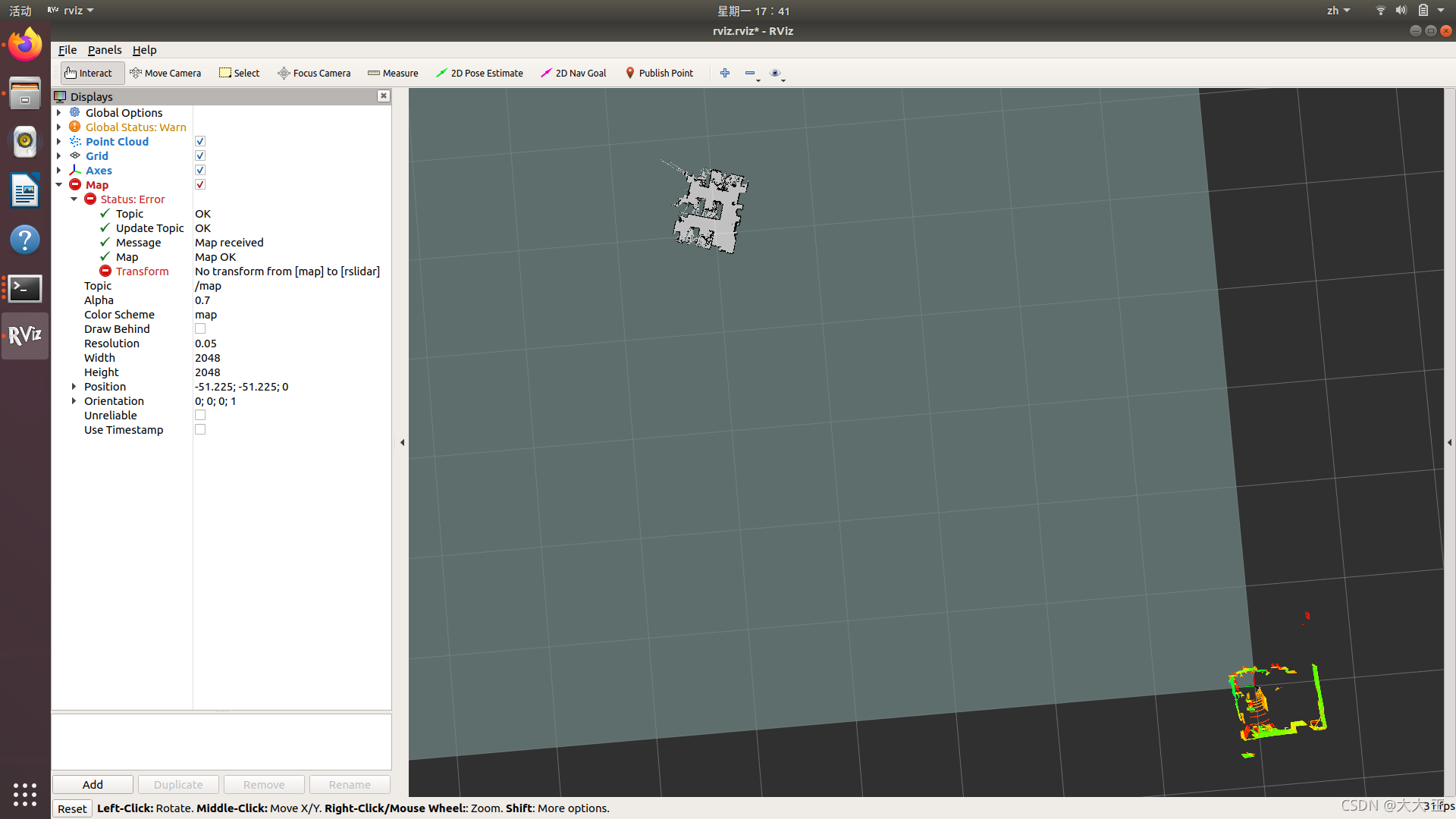Click the Add display button

pos(92,784)
